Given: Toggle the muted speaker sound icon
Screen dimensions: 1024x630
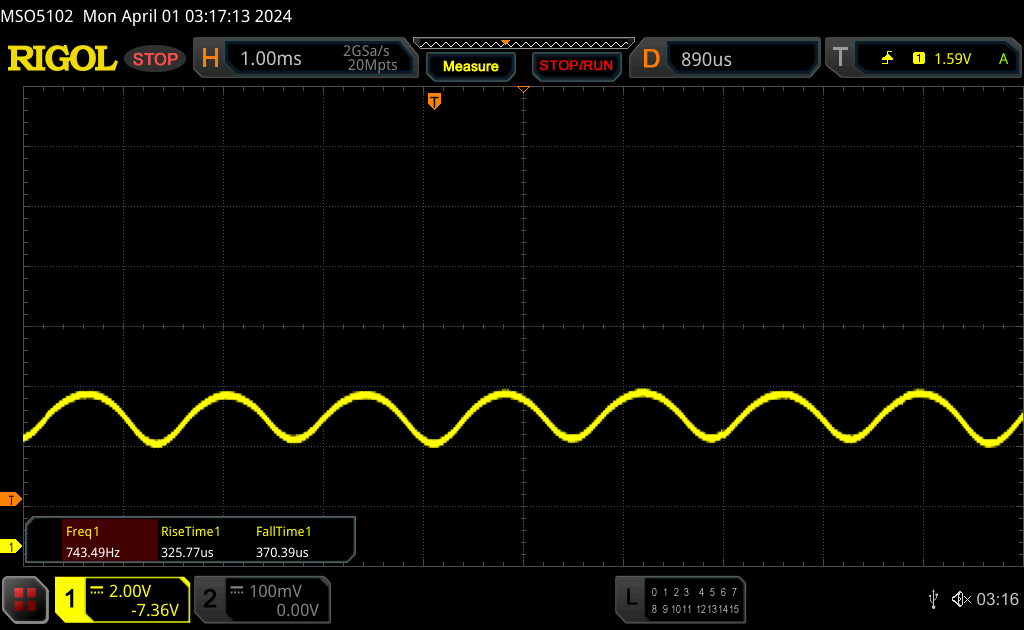Looking at the screenshot, I should [961, 599].
